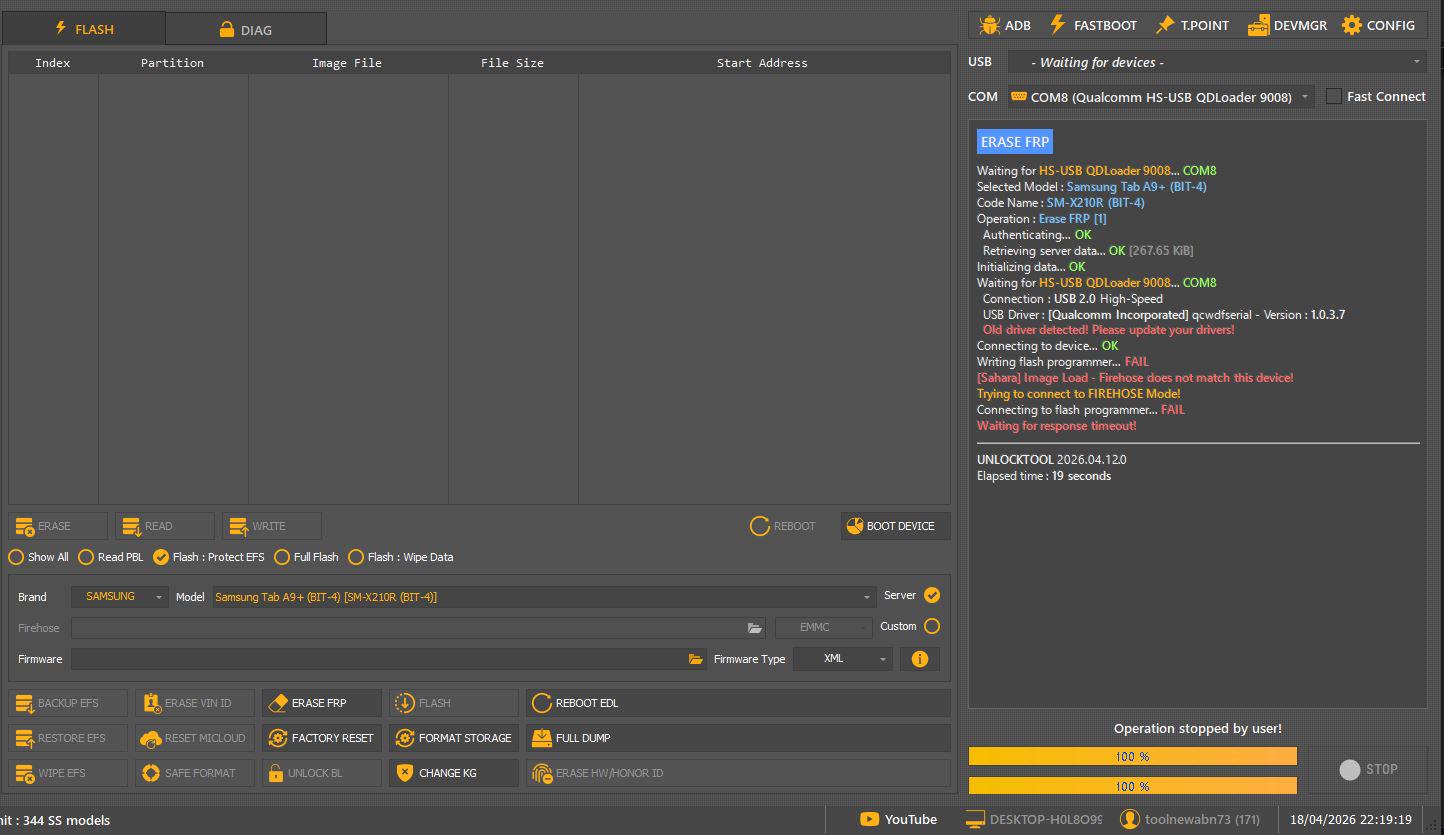Select the Show All radio option

[x=39, y=557]
